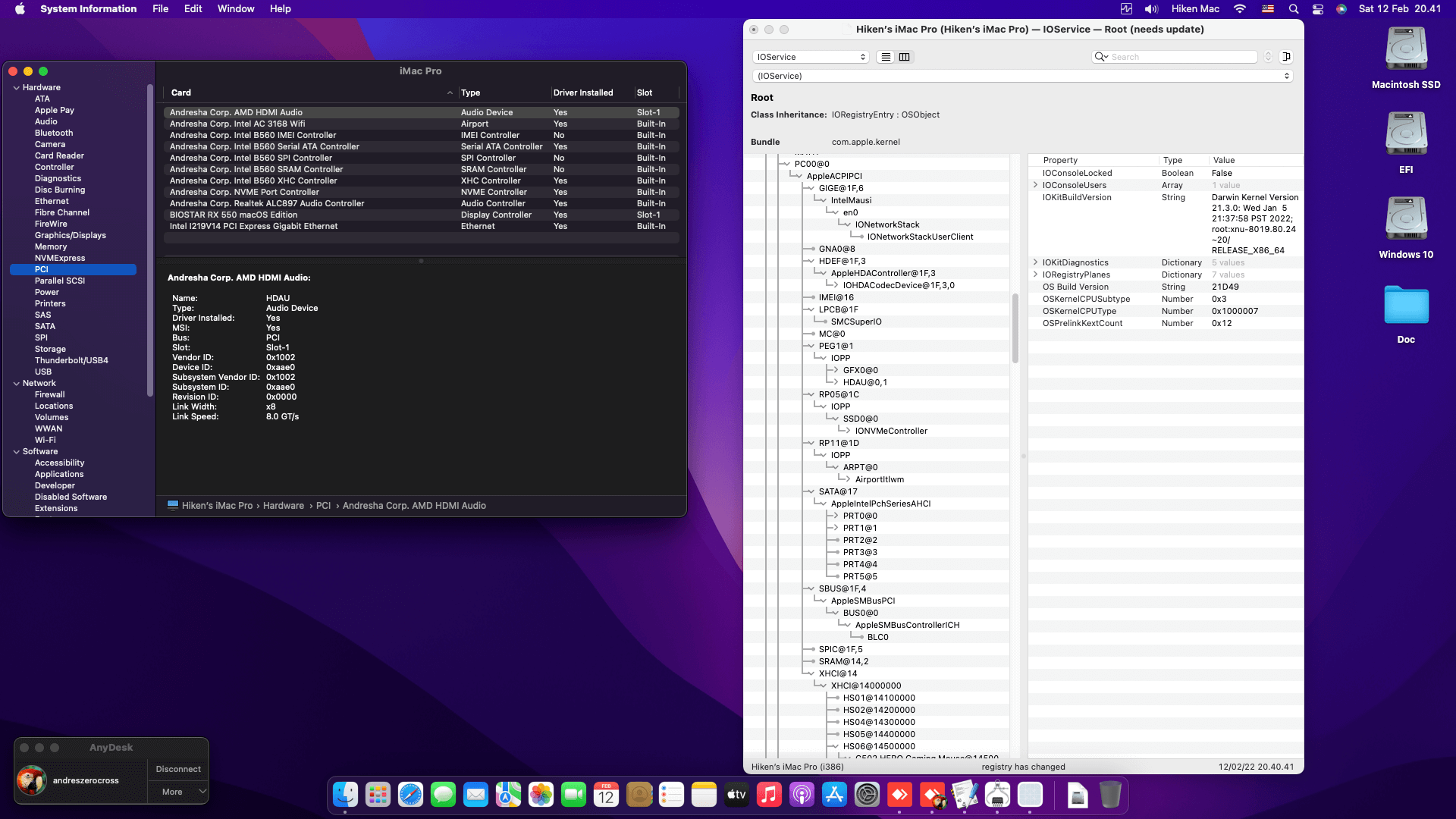Open Podcasts from the dock
1456x819 pixels.
[802, 795]
